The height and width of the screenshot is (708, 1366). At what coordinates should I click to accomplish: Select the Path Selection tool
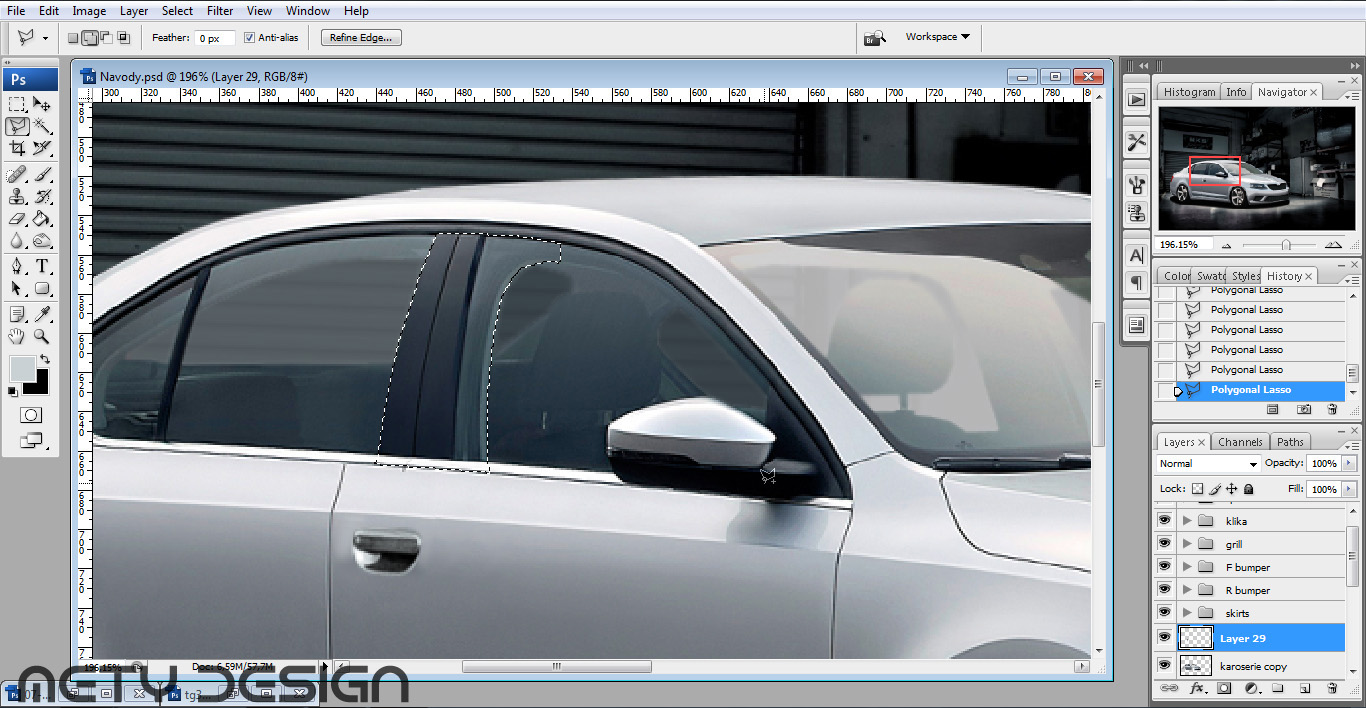17,289
